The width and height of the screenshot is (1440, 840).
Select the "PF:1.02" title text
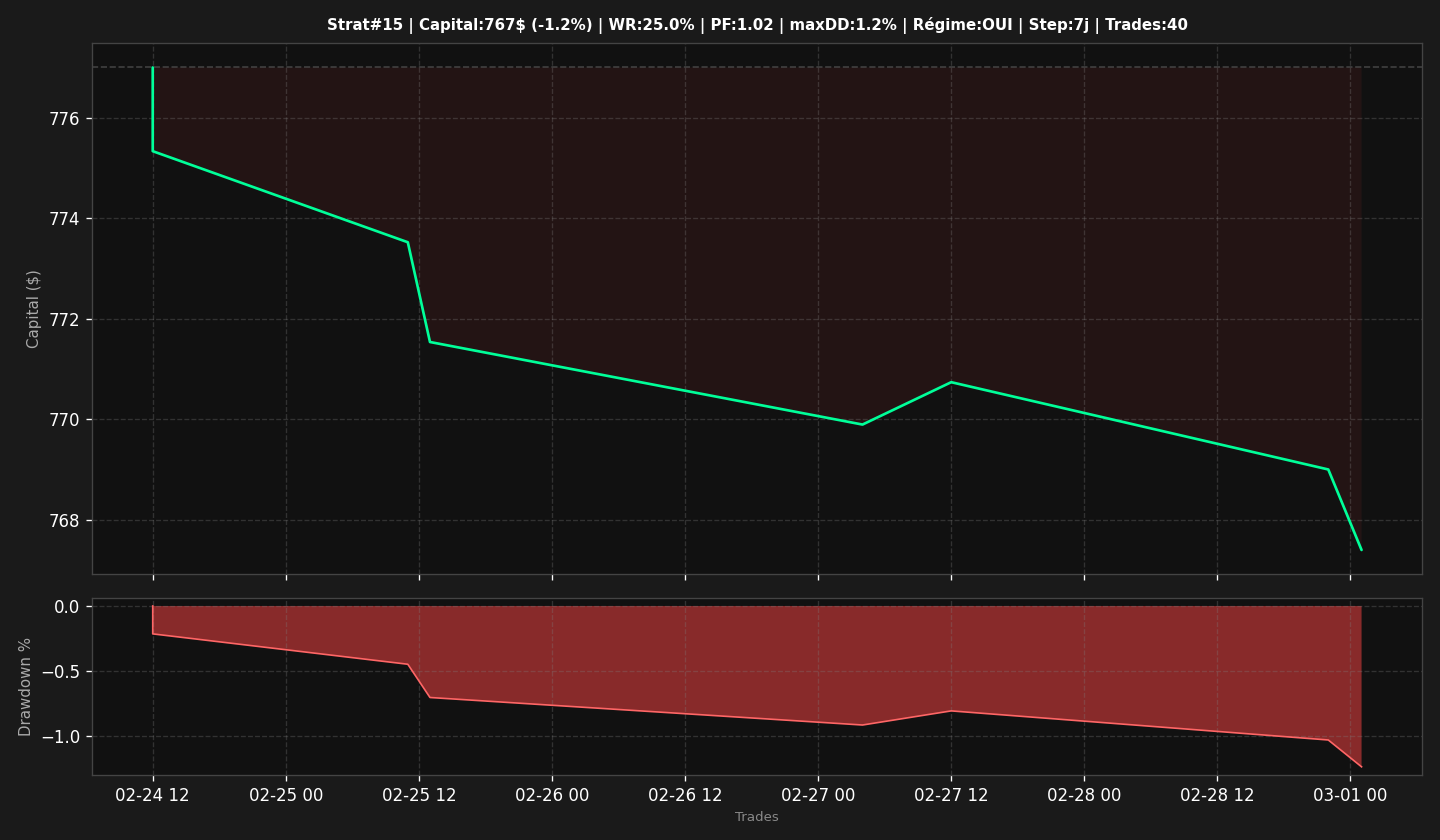coord(742,25)
